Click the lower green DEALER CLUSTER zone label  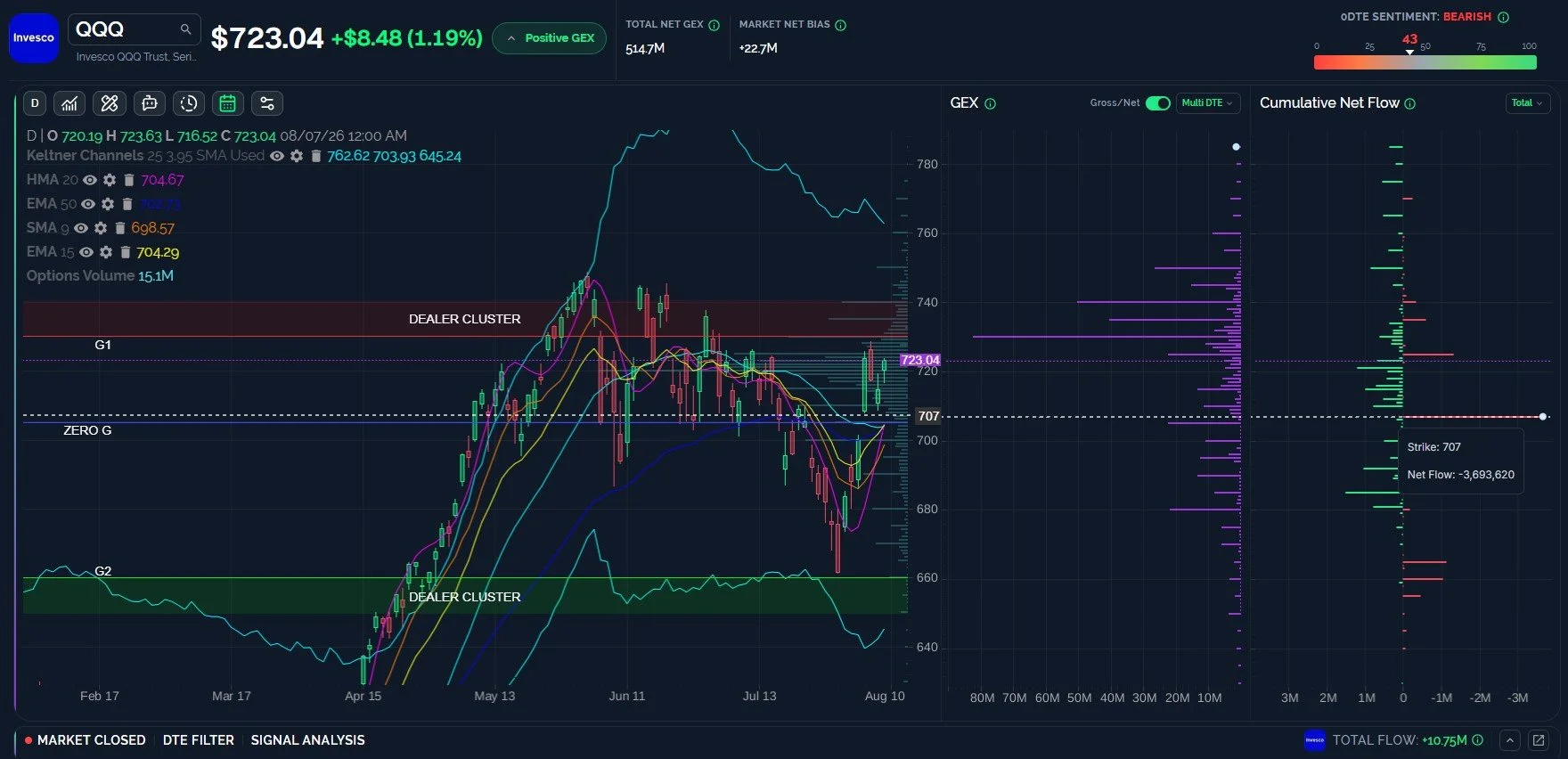464,597
